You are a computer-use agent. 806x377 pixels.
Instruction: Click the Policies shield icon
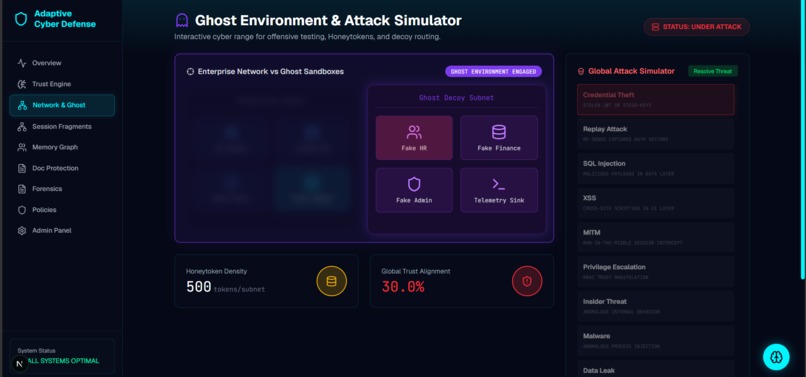(22, 210)
